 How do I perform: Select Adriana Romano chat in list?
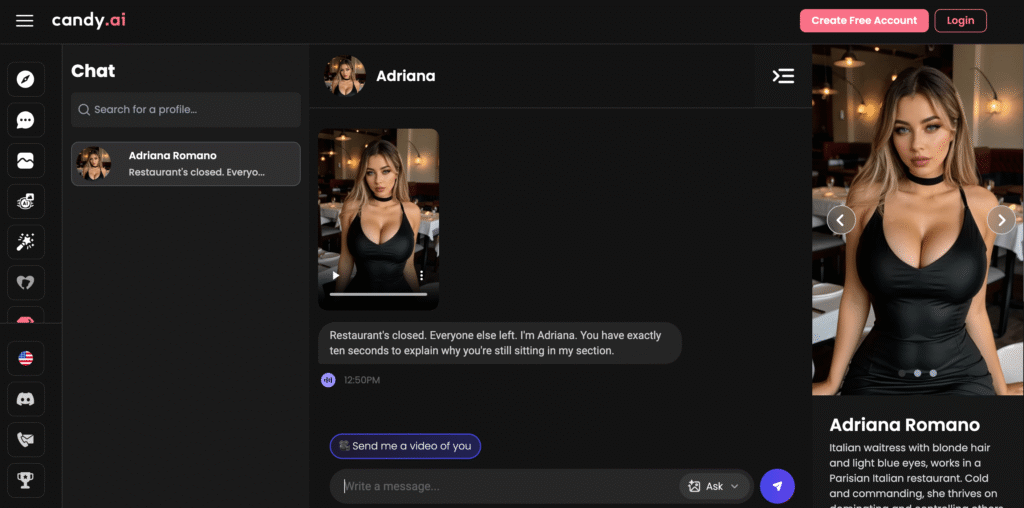[185, 163]
